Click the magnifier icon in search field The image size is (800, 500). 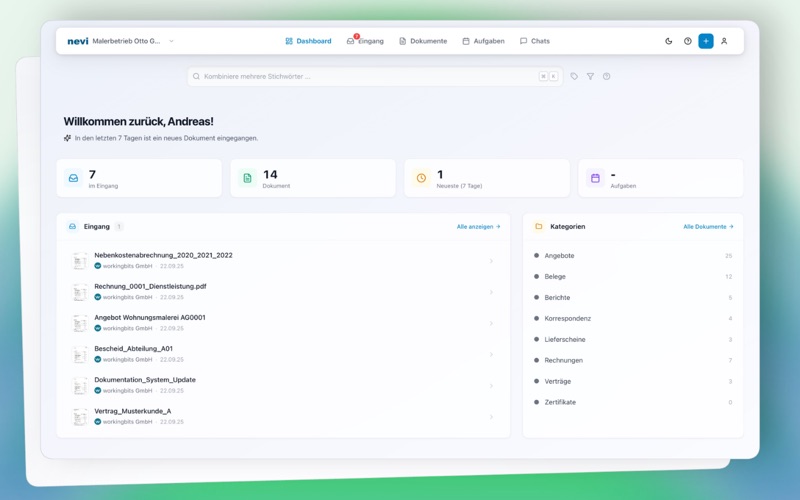[196, 77]
